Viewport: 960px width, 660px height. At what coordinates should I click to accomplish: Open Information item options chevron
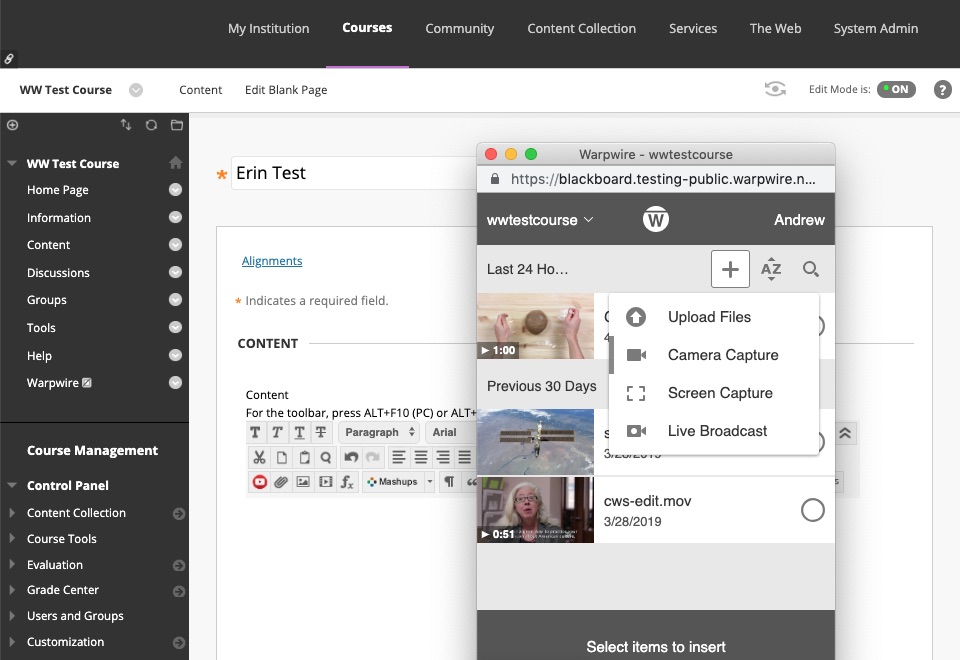point(175,217)
